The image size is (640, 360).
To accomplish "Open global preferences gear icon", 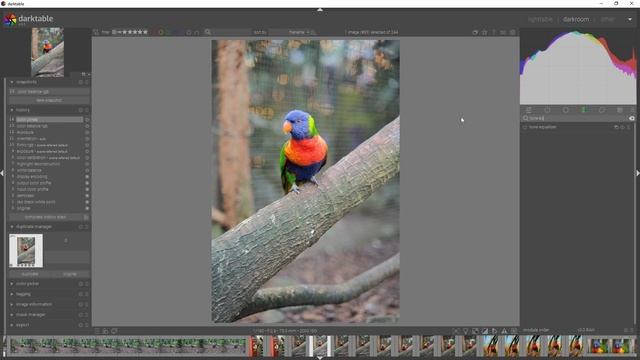I will pos(513,32).
